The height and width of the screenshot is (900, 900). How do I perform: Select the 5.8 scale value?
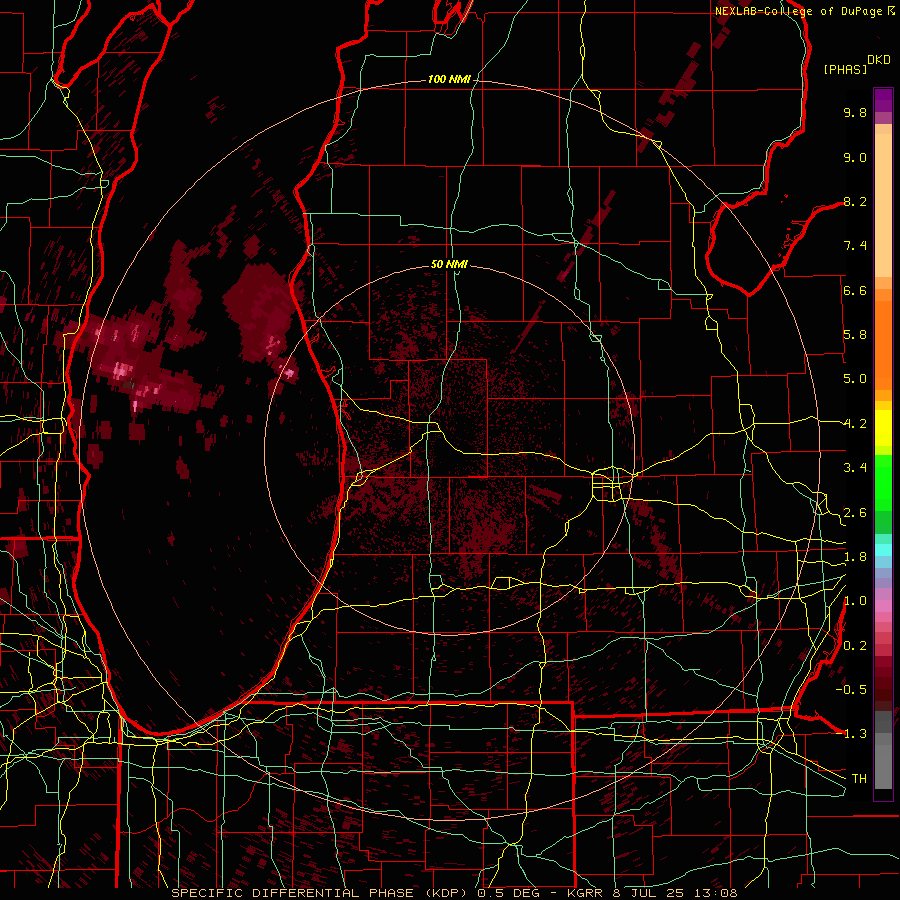coord(855,335)
